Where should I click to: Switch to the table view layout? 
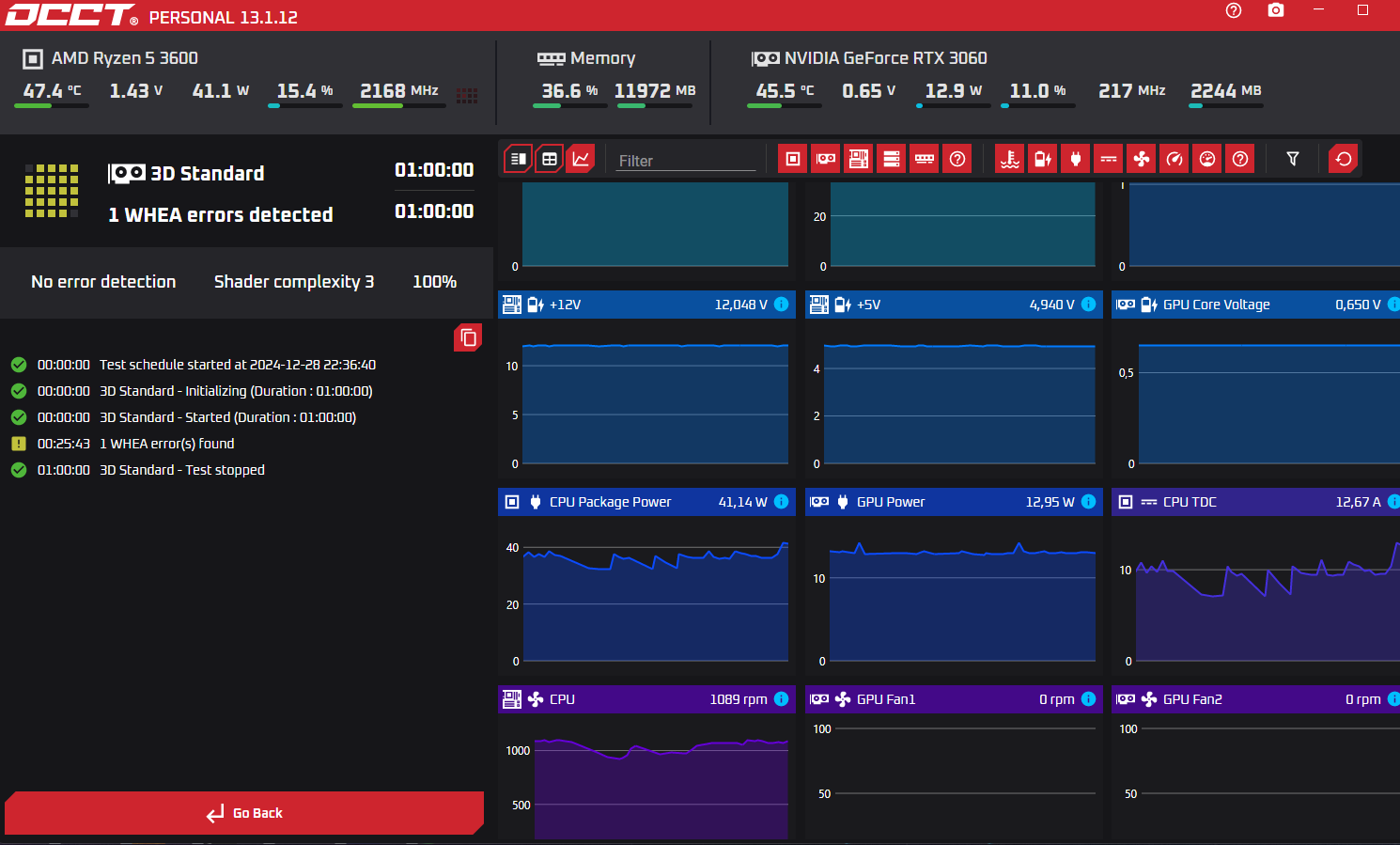pyautogui.click(x=550, y=159)
